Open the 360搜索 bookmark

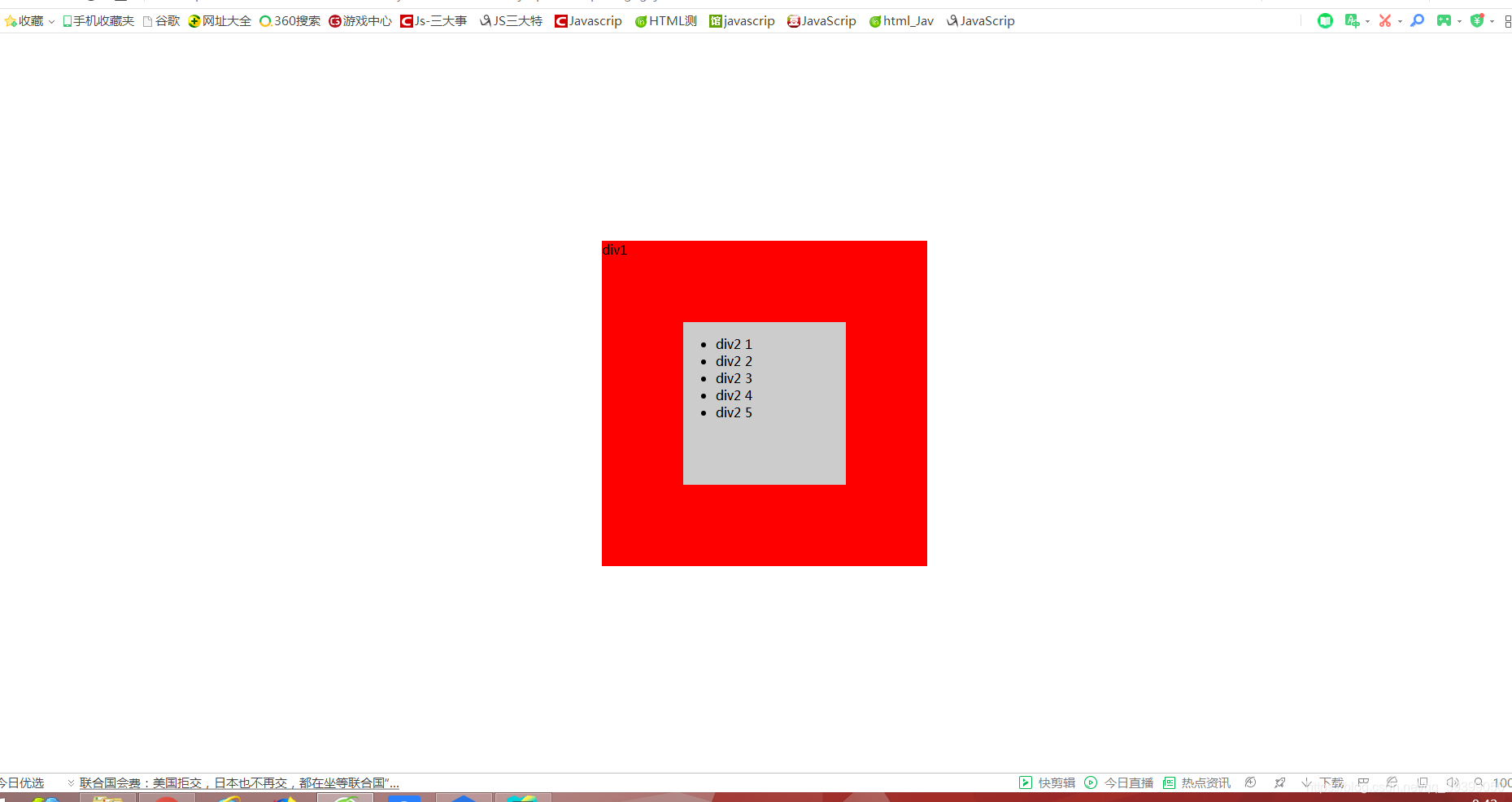click(x=290, y=21)
